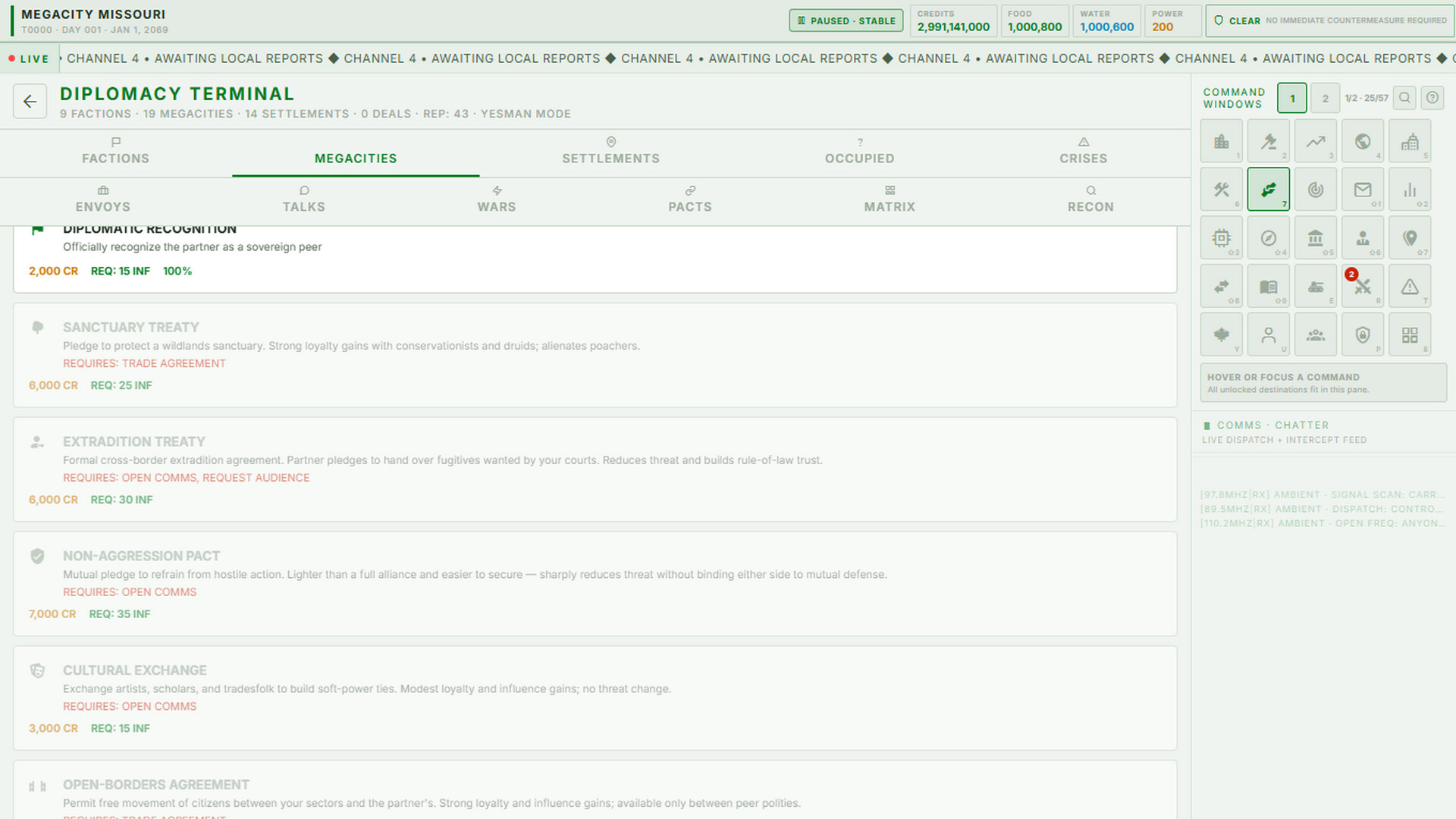
Task: Open the open book command window
Action: tap(1268, 287)
